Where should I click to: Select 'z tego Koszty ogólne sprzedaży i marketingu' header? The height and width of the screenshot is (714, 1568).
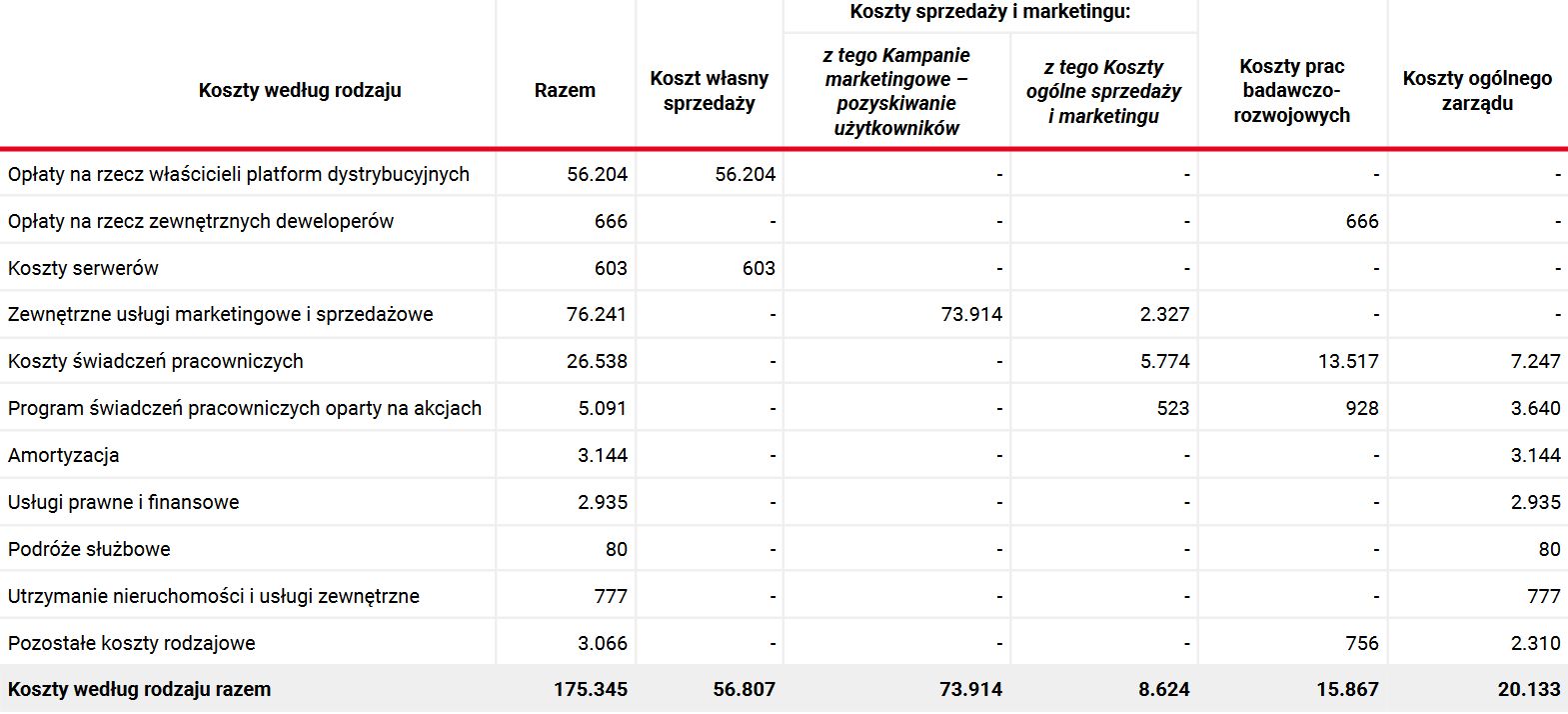point(1103,91)
